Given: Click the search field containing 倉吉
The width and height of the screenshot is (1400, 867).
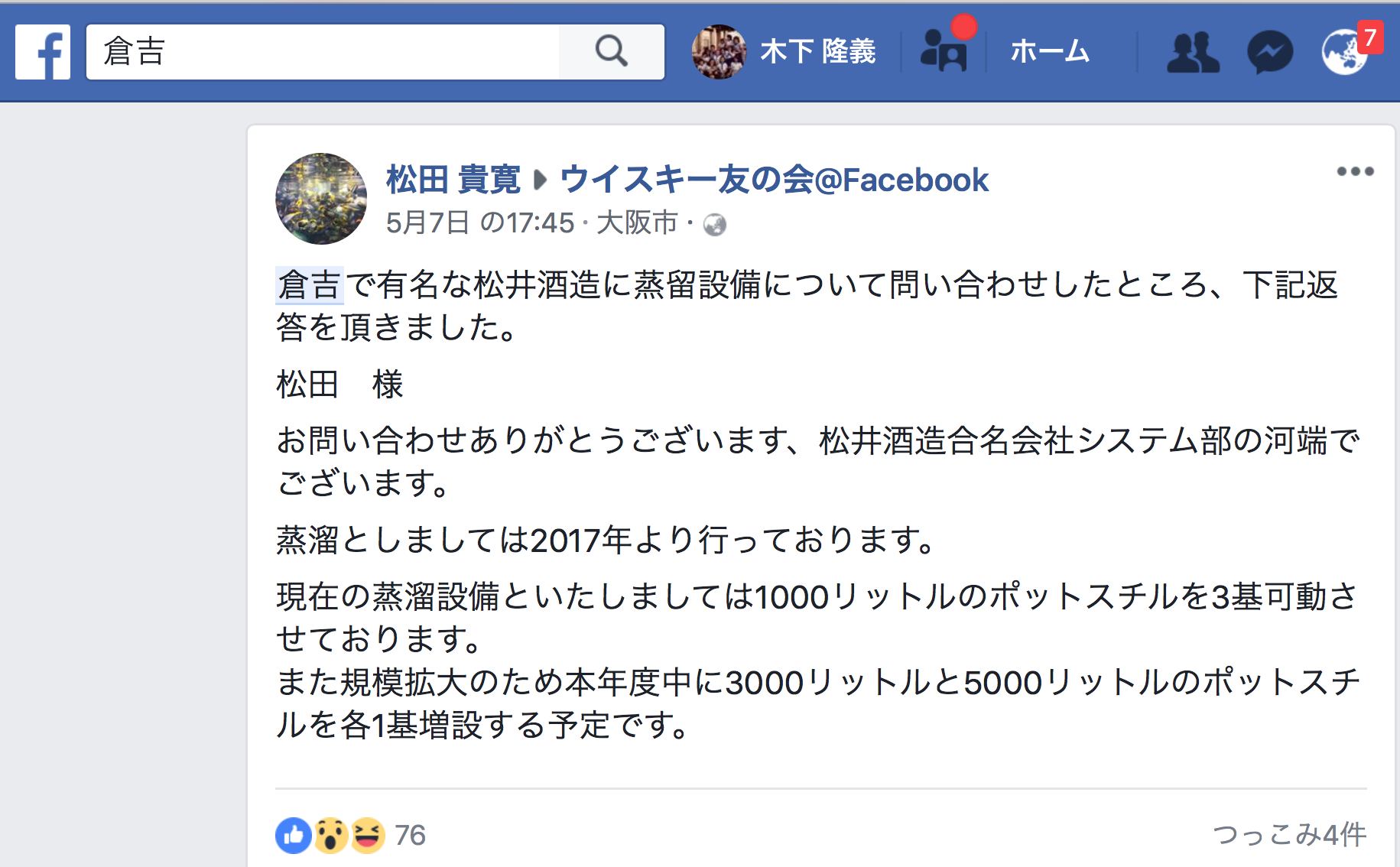Looking at the screenshot, I should pyautogui.click(x=323, y=52).
